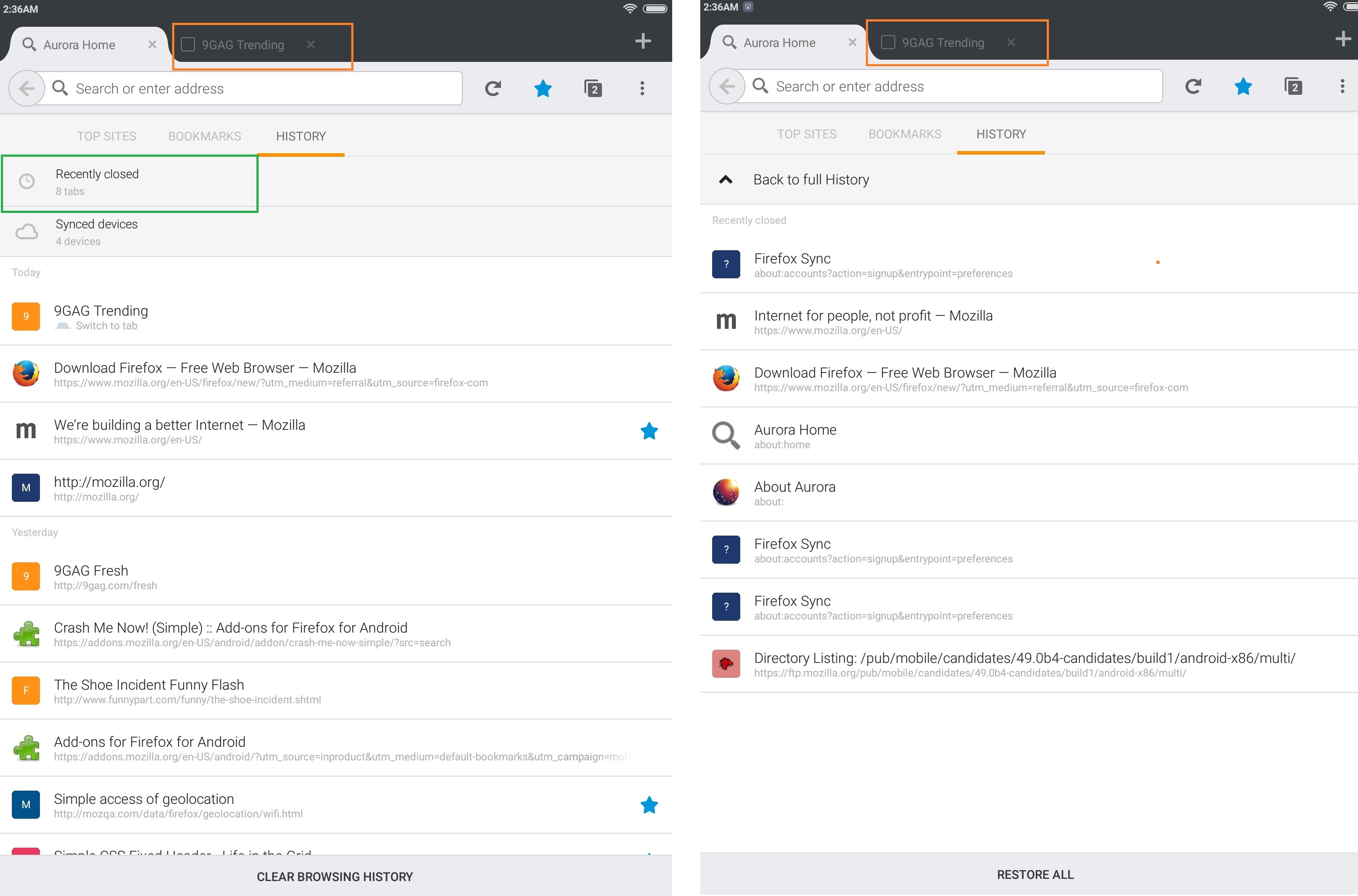Click RESTORE ALL button
The width and height of the screenshot is (1358, 896).
tap(1034, 874)
